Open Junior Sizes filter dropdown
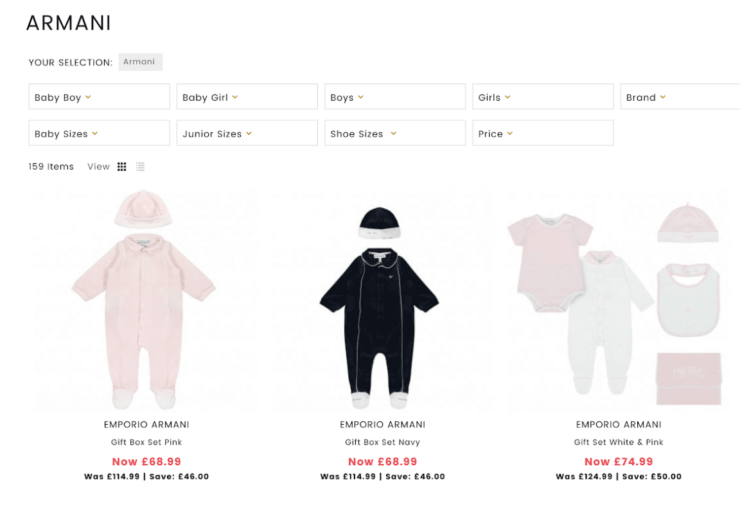The image size is (740, 514). 247,134
